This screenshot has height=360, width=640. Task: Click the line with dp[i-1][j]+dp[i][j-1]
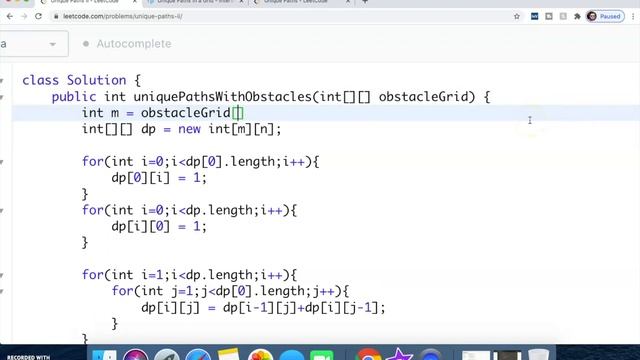coord(263,307)
